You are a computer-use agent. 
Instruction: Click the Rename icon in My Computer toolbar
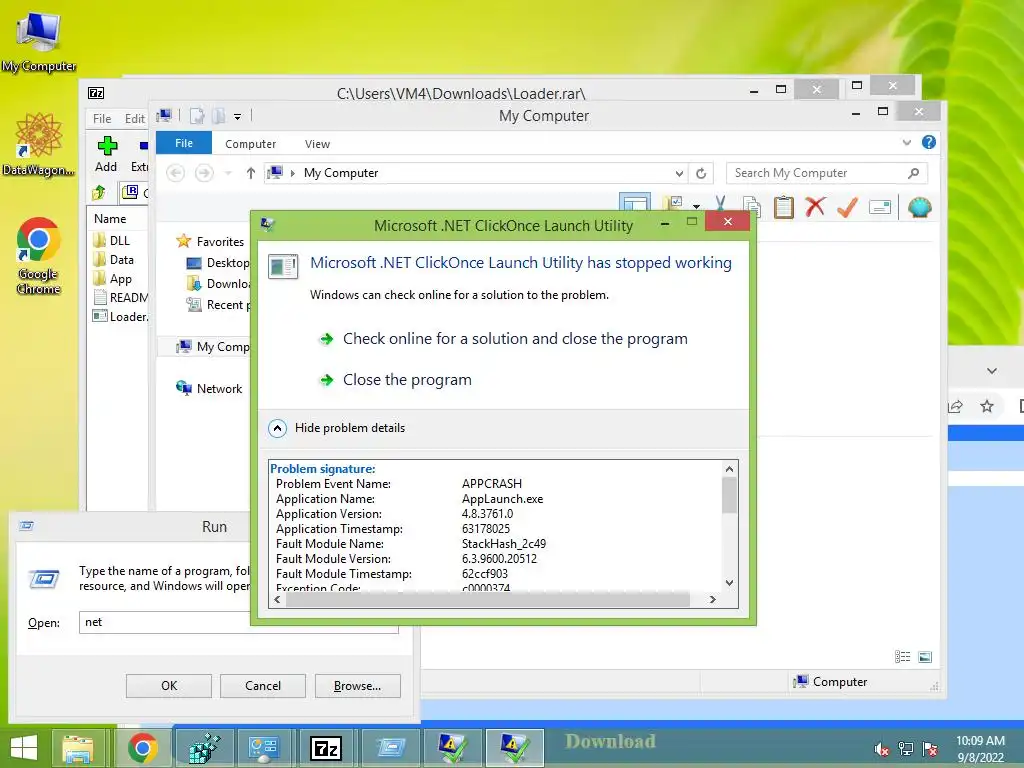pos(880,208)
